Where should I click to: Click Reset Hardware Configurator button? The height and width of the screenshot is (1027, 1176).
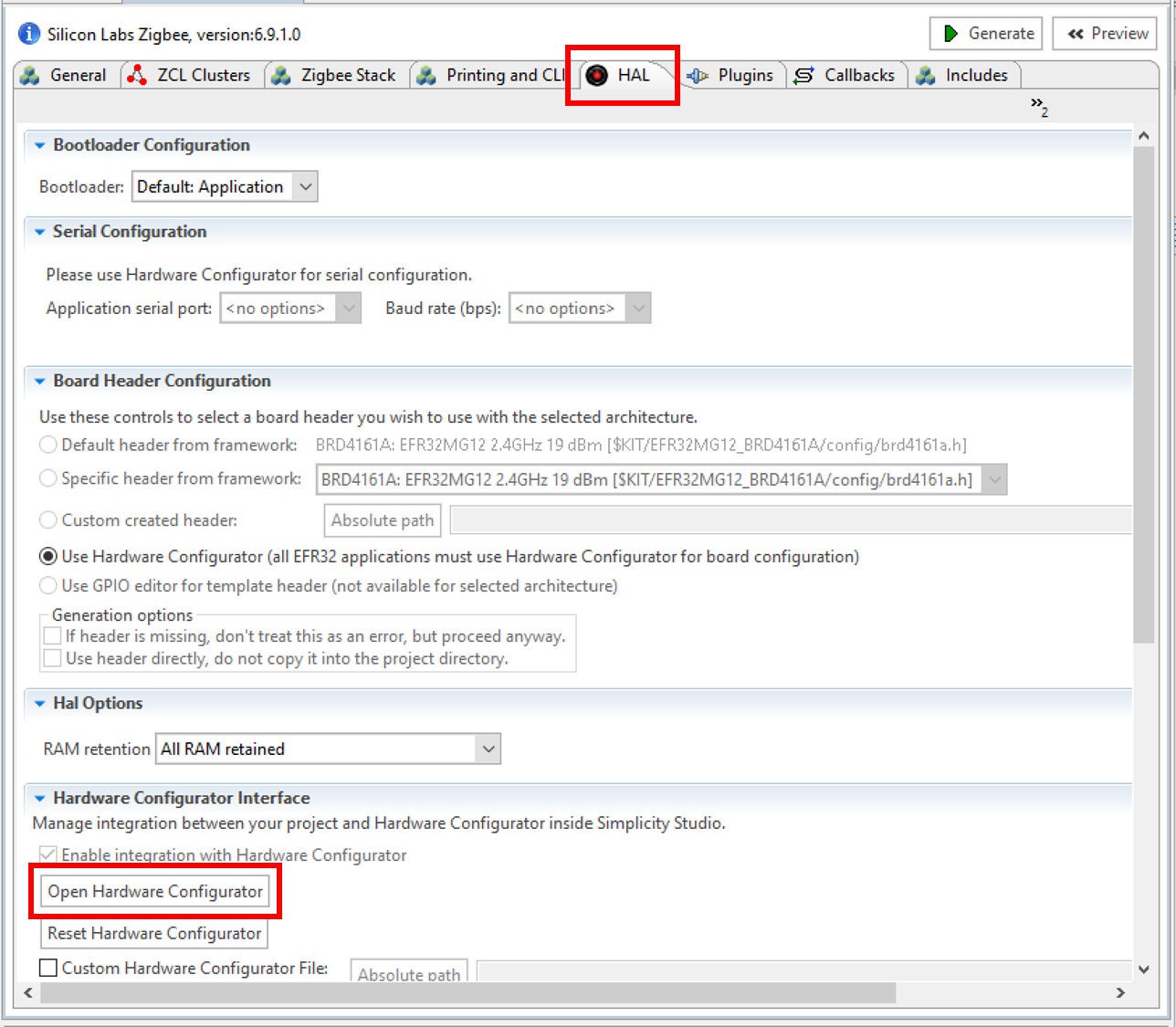point(154,933)
